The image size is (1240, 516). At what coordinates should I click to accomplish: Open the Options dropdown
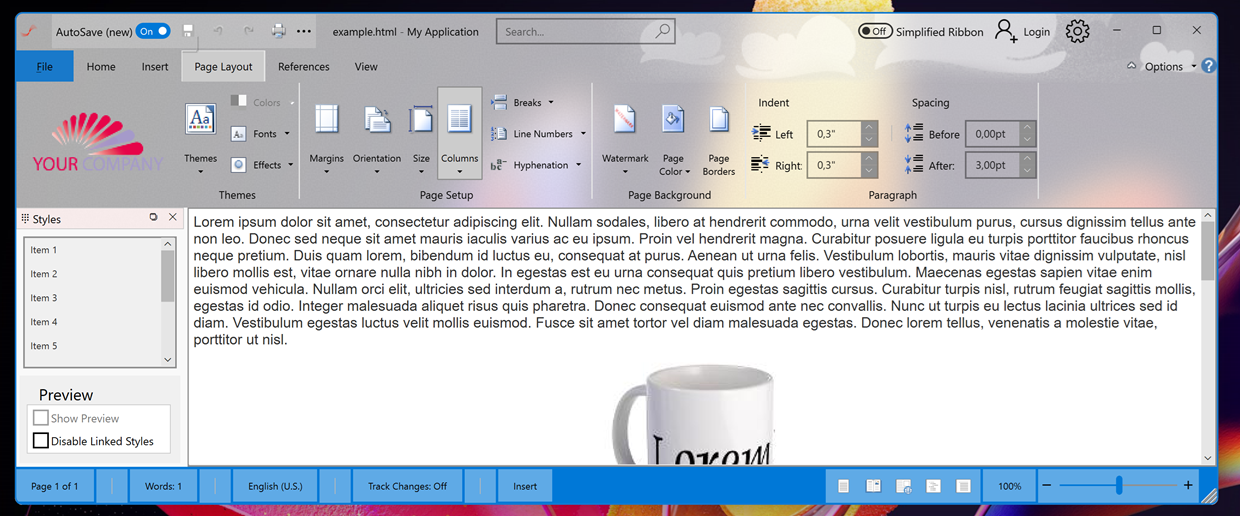pyautogui.click(x=1169, y=66)
